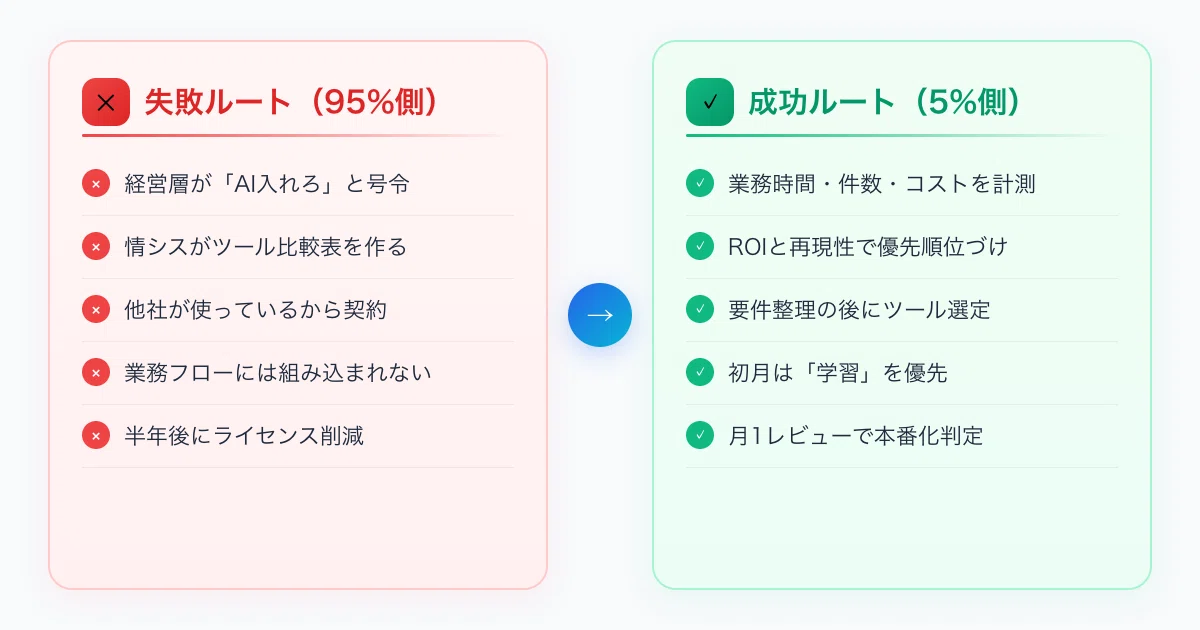Viewport: 1200px width, 630px height.
Task: Click the green check icon next to 要件整理の後にツール選定
Action: (x=700, y=310)
